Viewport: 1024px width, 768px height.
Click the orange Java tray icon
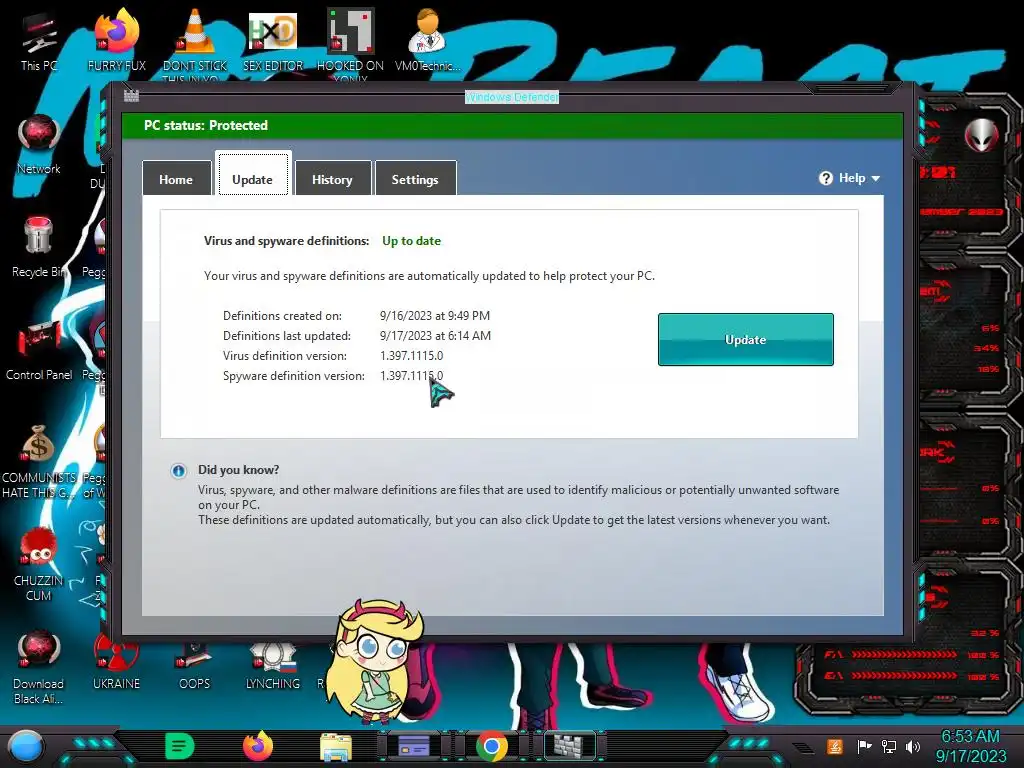pyautogui.click(x=835, y=746)
